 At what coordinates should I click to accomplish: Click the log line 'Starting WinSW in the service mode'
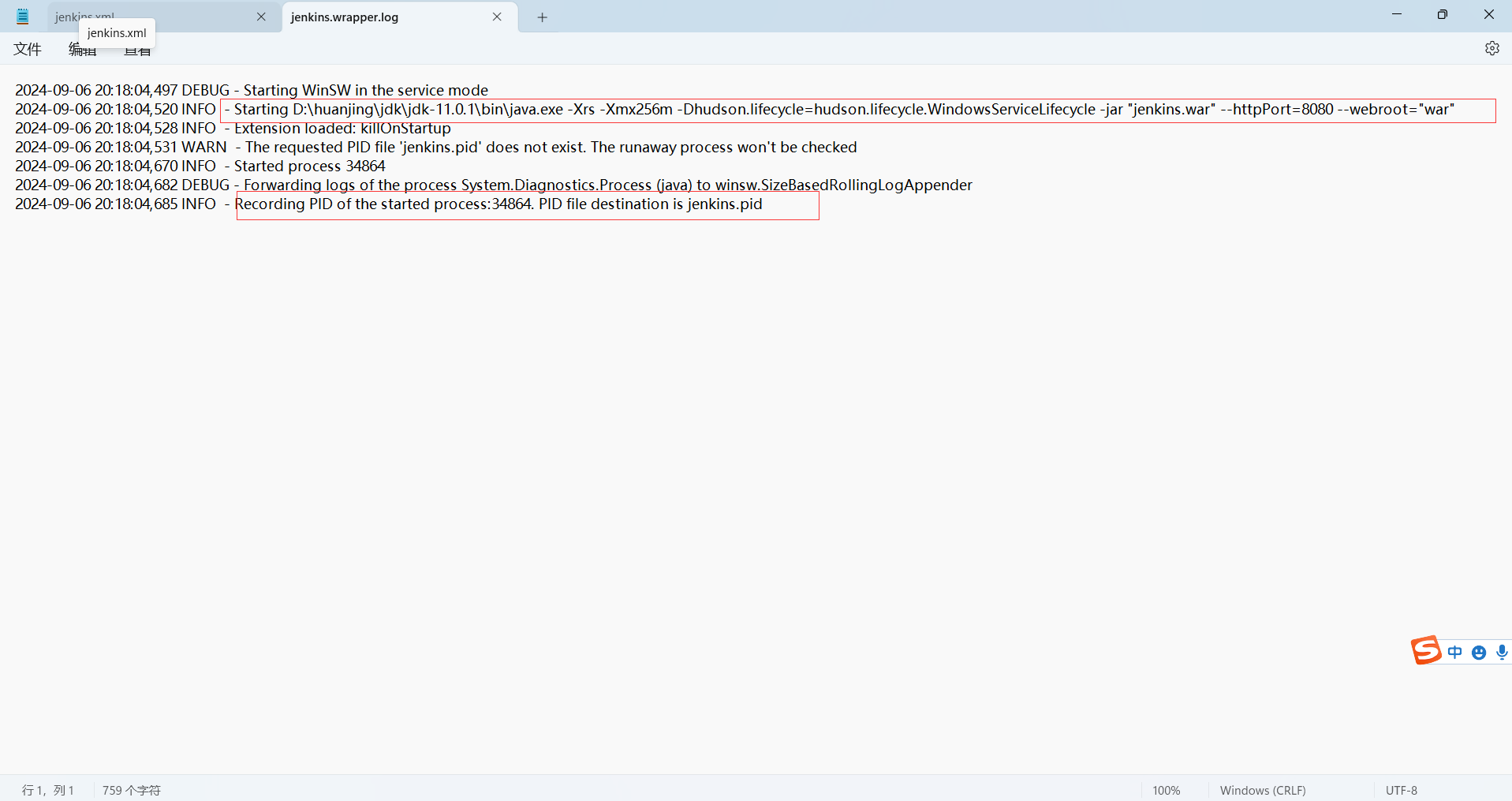252,90
